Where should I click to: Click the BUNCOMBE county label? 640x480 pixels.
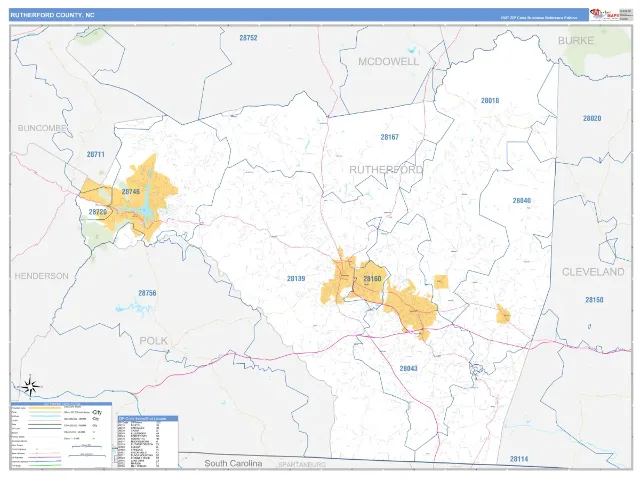[x=42, y=128]
